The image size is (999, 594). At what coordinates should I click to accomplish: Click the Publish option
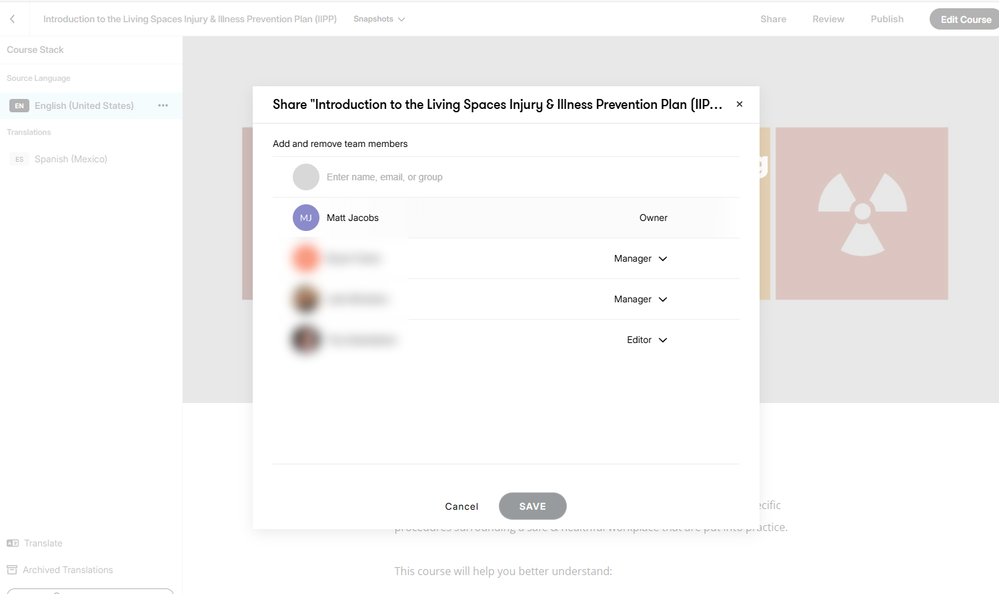coord(887,19)
